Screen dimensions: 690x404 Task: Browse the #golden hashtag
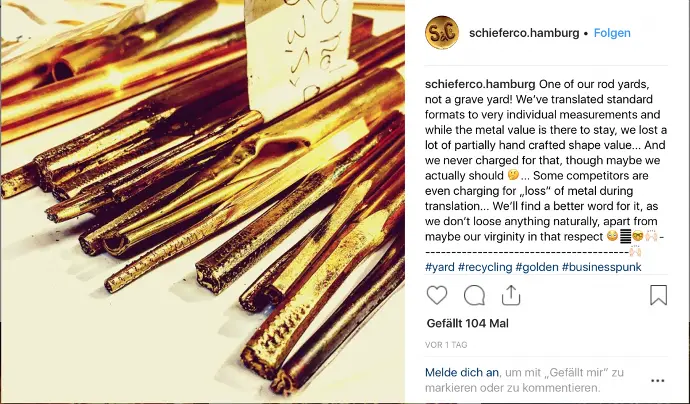537,267
